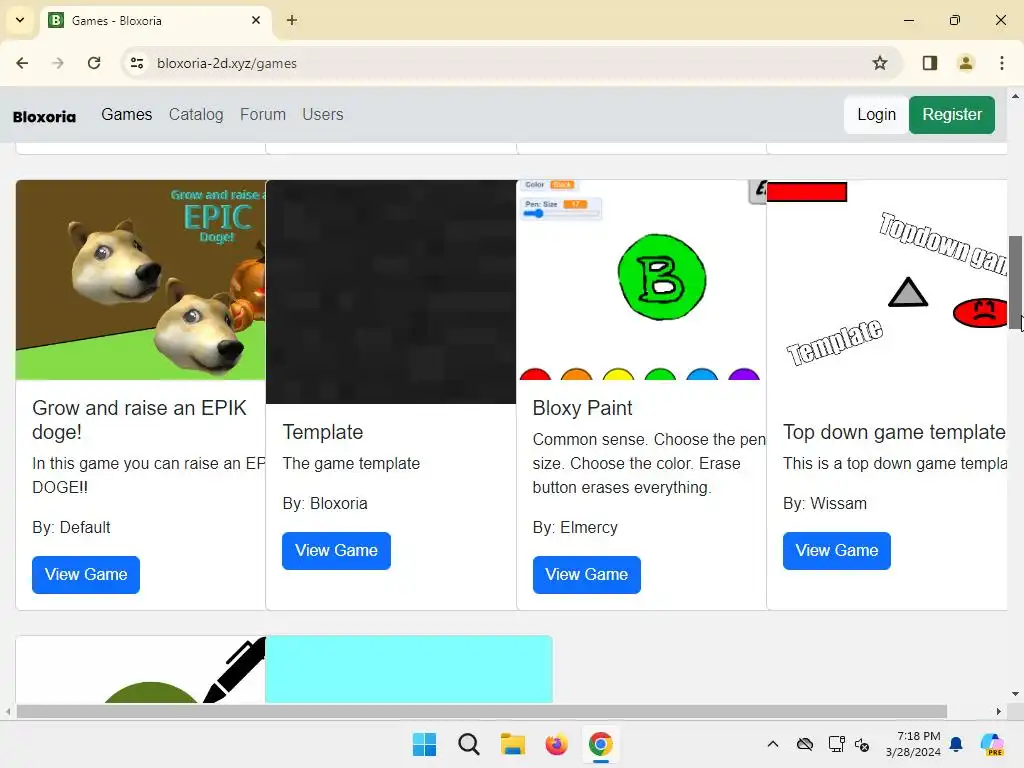This screenshot has width=1024, height=768.
Task: Open the Windows Start menu
Action: coord(424,744)
